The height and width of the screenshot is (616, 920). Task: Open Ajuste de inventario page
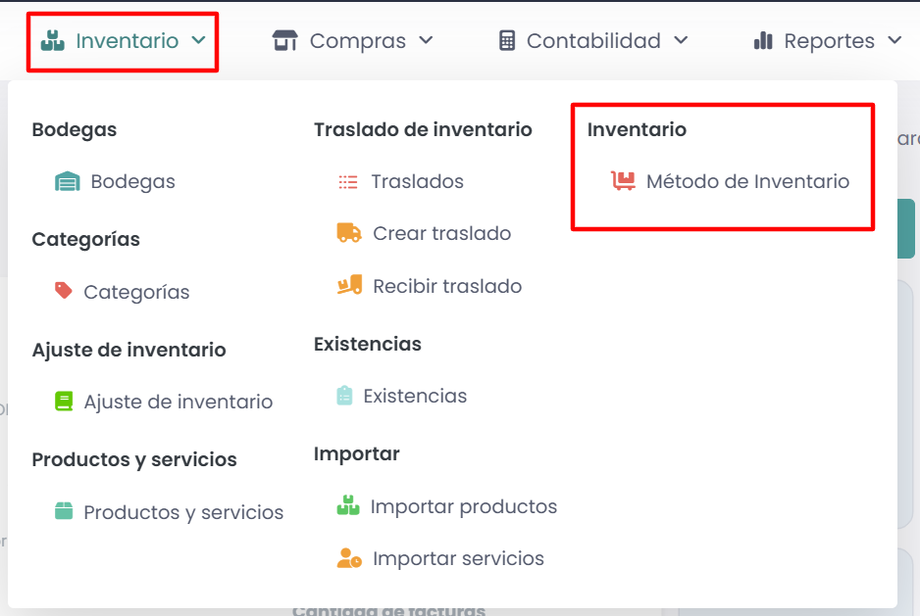[178, 402]
